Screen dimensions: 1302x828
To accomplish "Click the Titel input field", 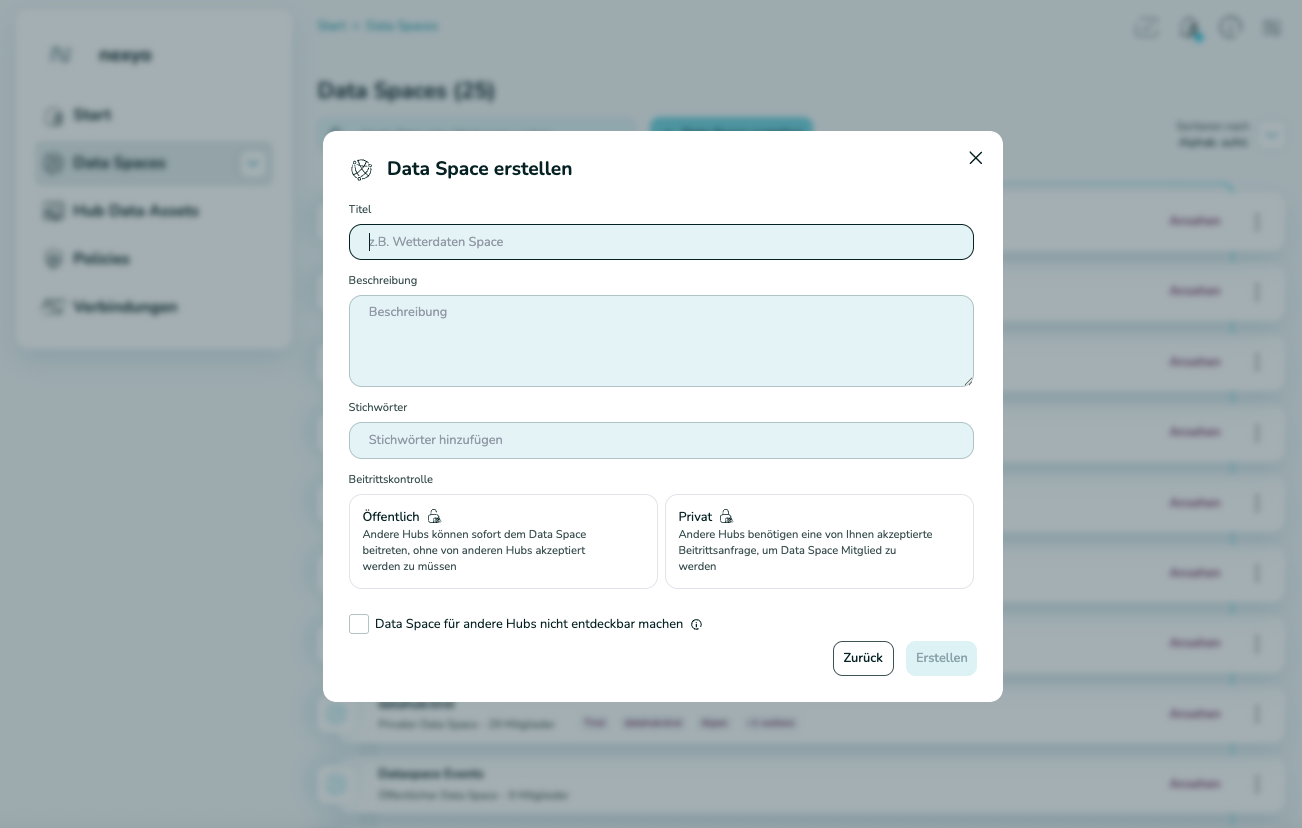I will (x=661, y=242).
